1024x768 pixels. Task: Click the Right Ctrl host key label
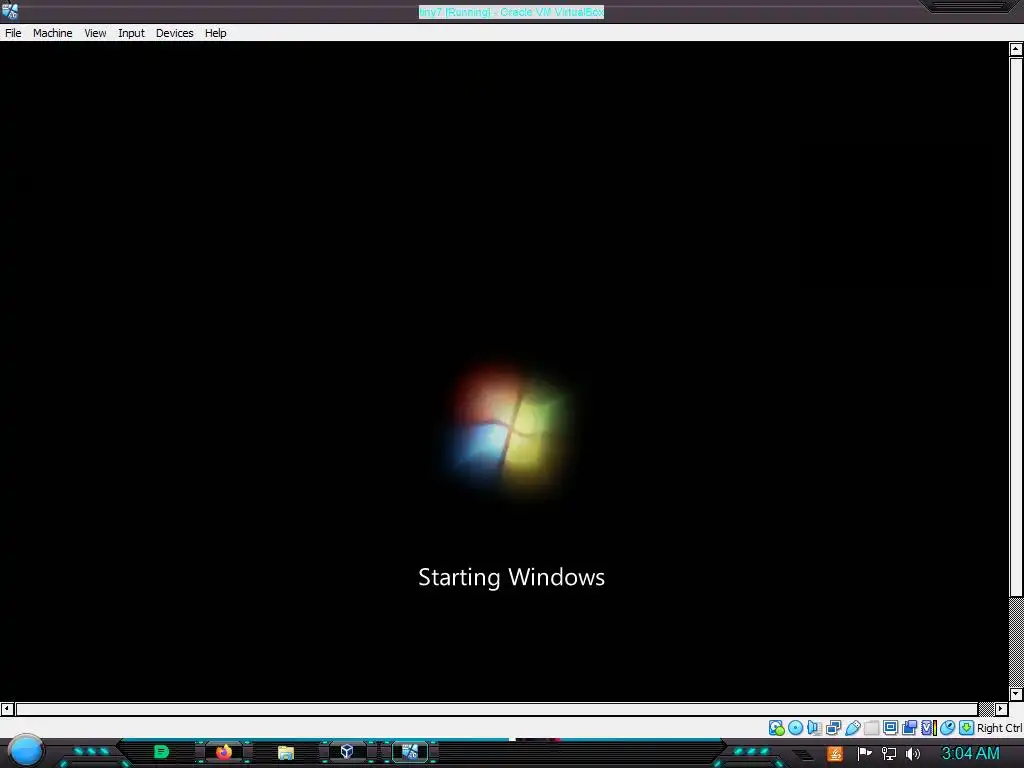999,728
